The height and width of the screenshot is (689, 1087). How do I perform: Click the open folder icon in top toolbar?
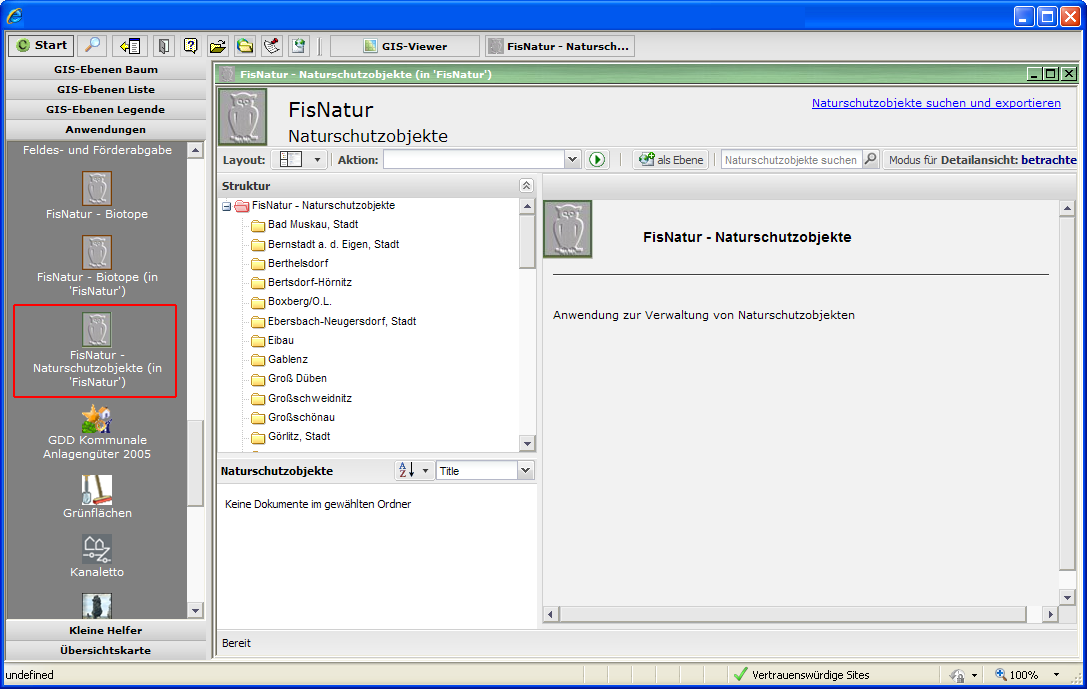(217, 45)
